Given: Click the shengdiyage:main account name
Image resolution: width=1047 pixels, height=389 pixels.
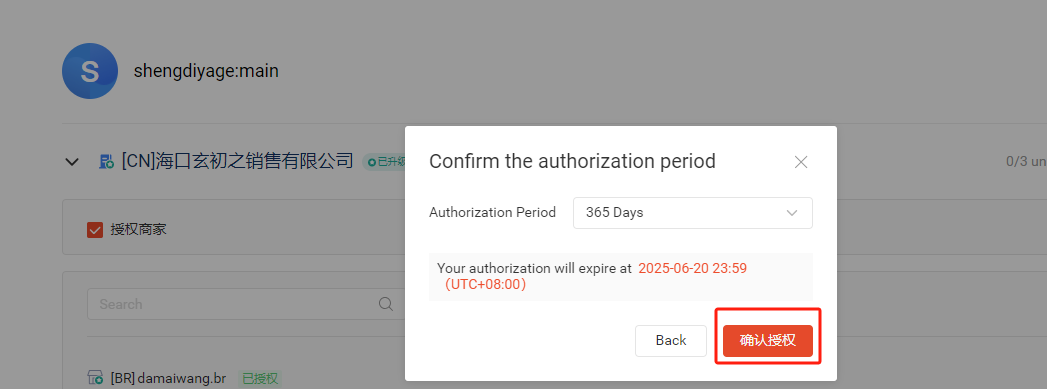Looking at the screenshot, I should point(206,71).
